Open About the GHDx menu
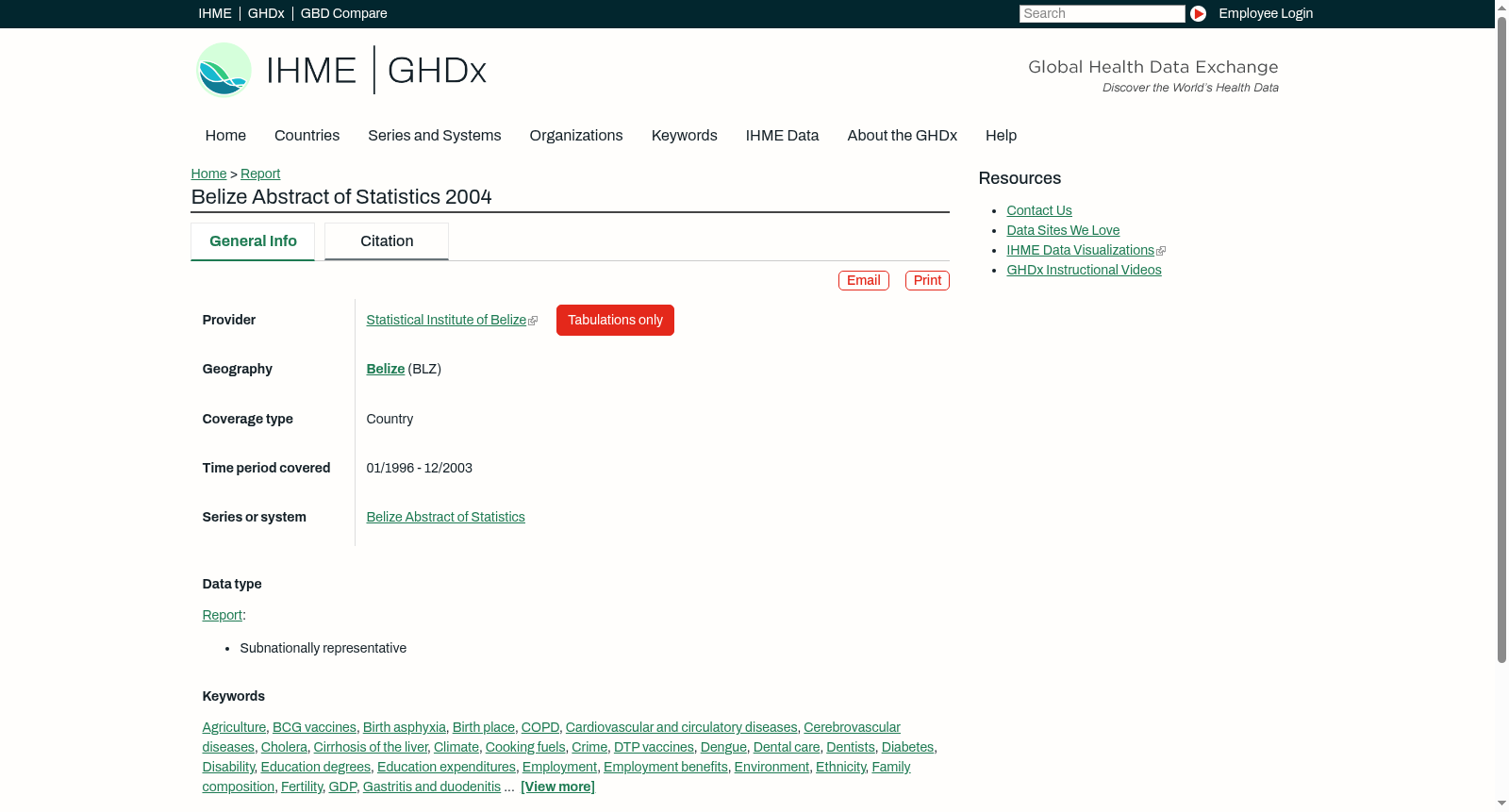Image resolution: width=1509 pixels, height=812 pixels. pos(903,136)
